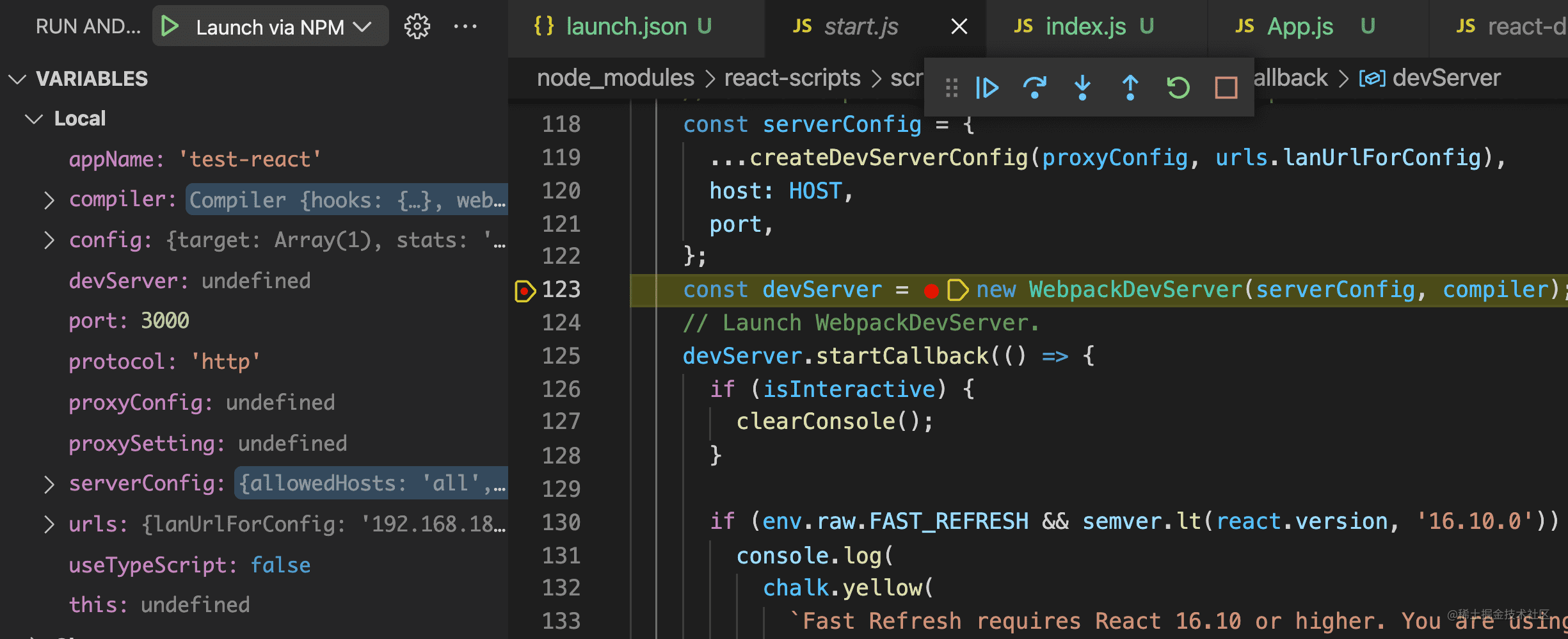Restart the debugging session
The image size is (1568, 639).
(x=1178, y=88)
